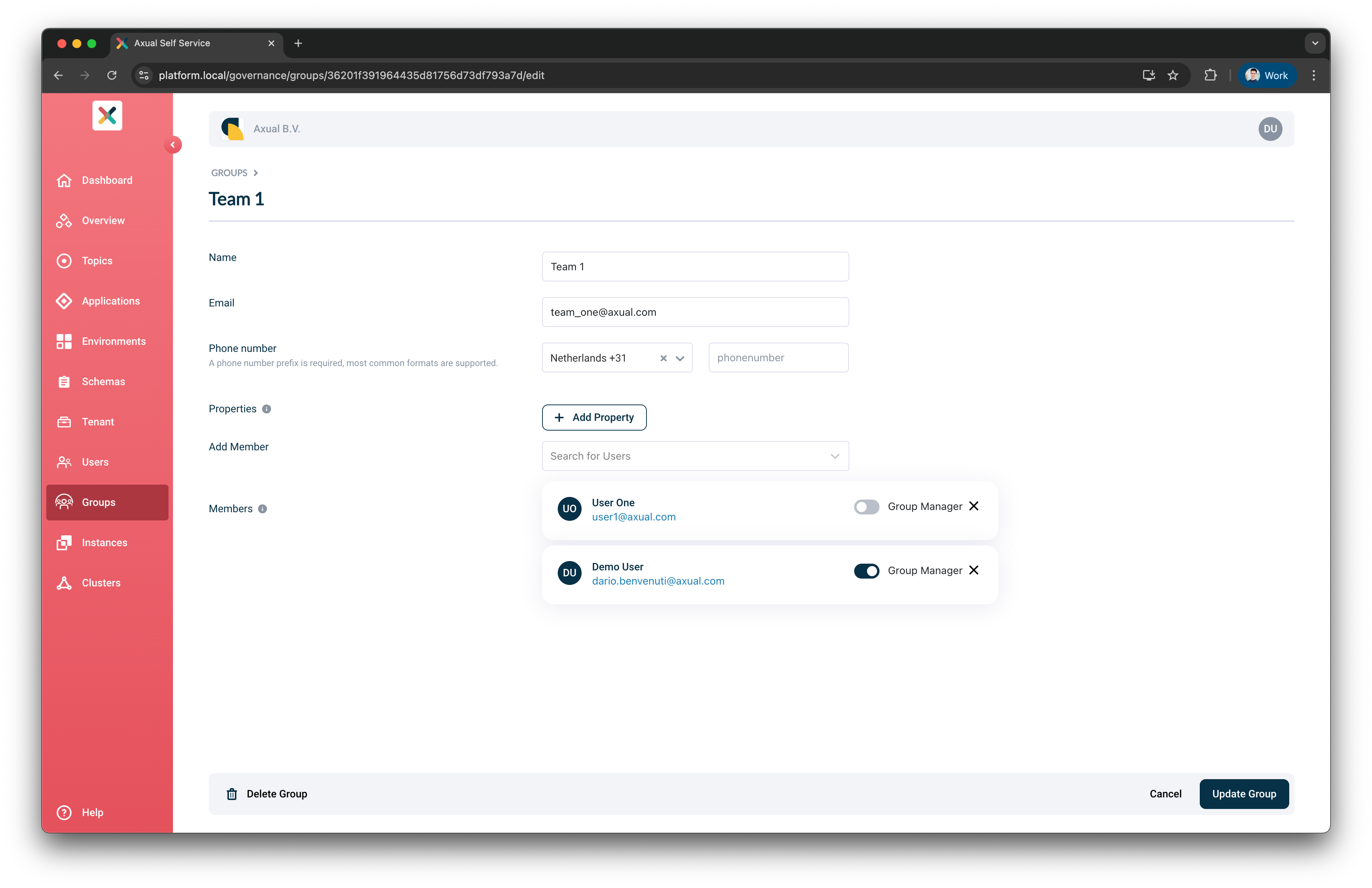Go to Environments in sidebar
Screen dimensions: 1372x888
(x=114, y=341)
